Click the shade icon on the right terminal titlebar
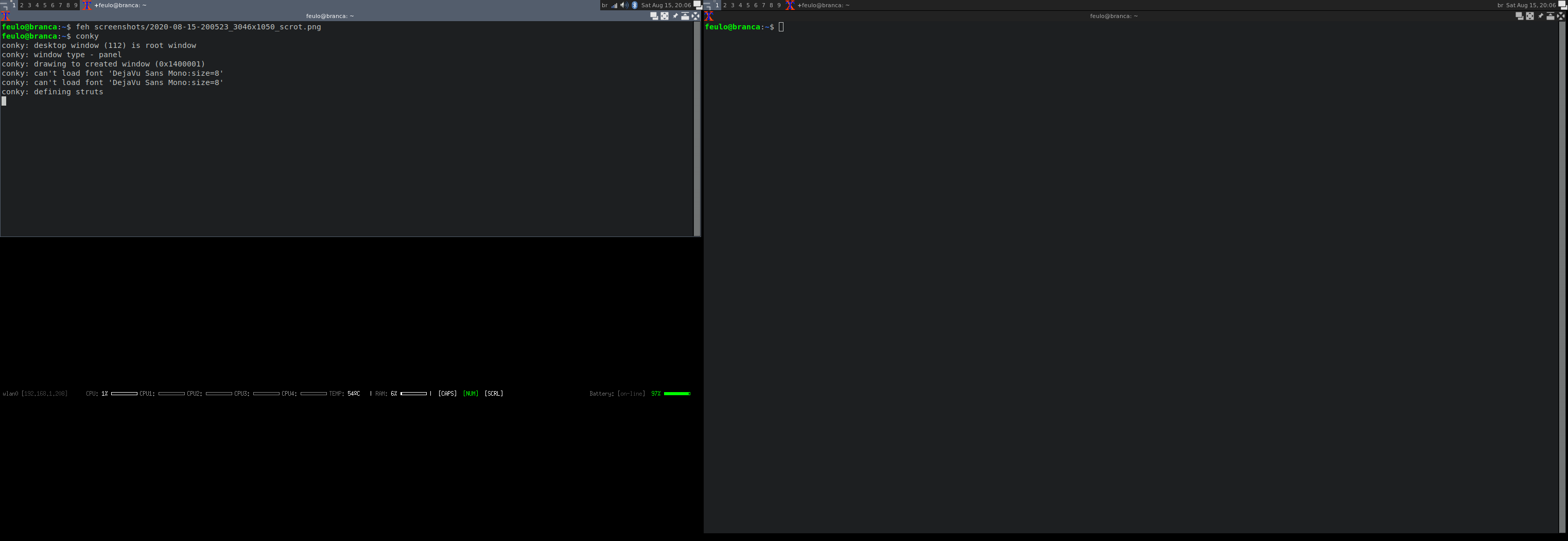Viewport: 1568px width, 541px height. 1550,16
